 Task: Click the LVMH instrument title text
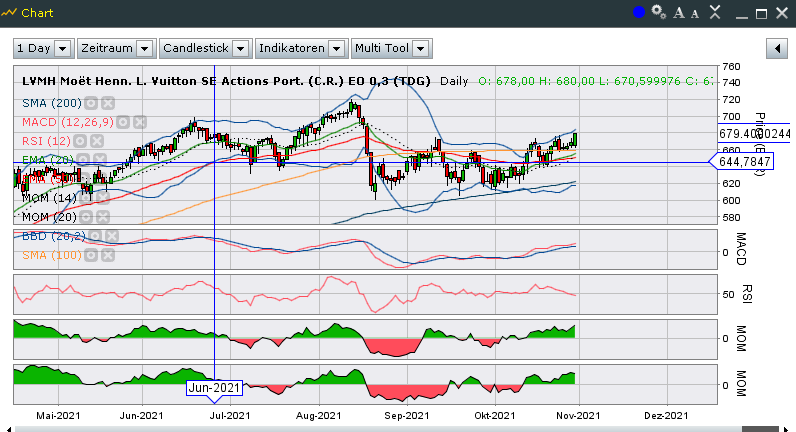[226, 81]
